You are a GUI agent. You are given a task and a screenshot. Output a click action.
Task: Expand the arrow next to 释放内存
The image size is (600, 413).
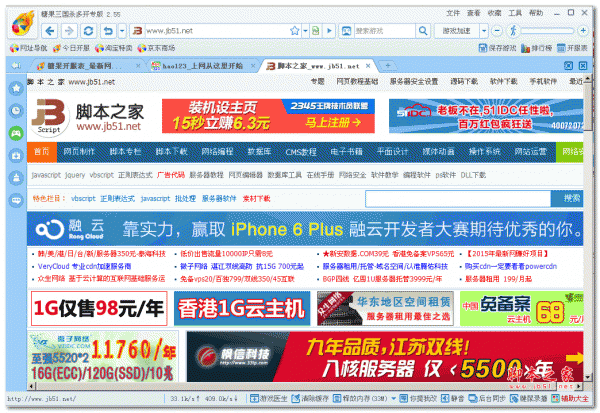(393, 399)
